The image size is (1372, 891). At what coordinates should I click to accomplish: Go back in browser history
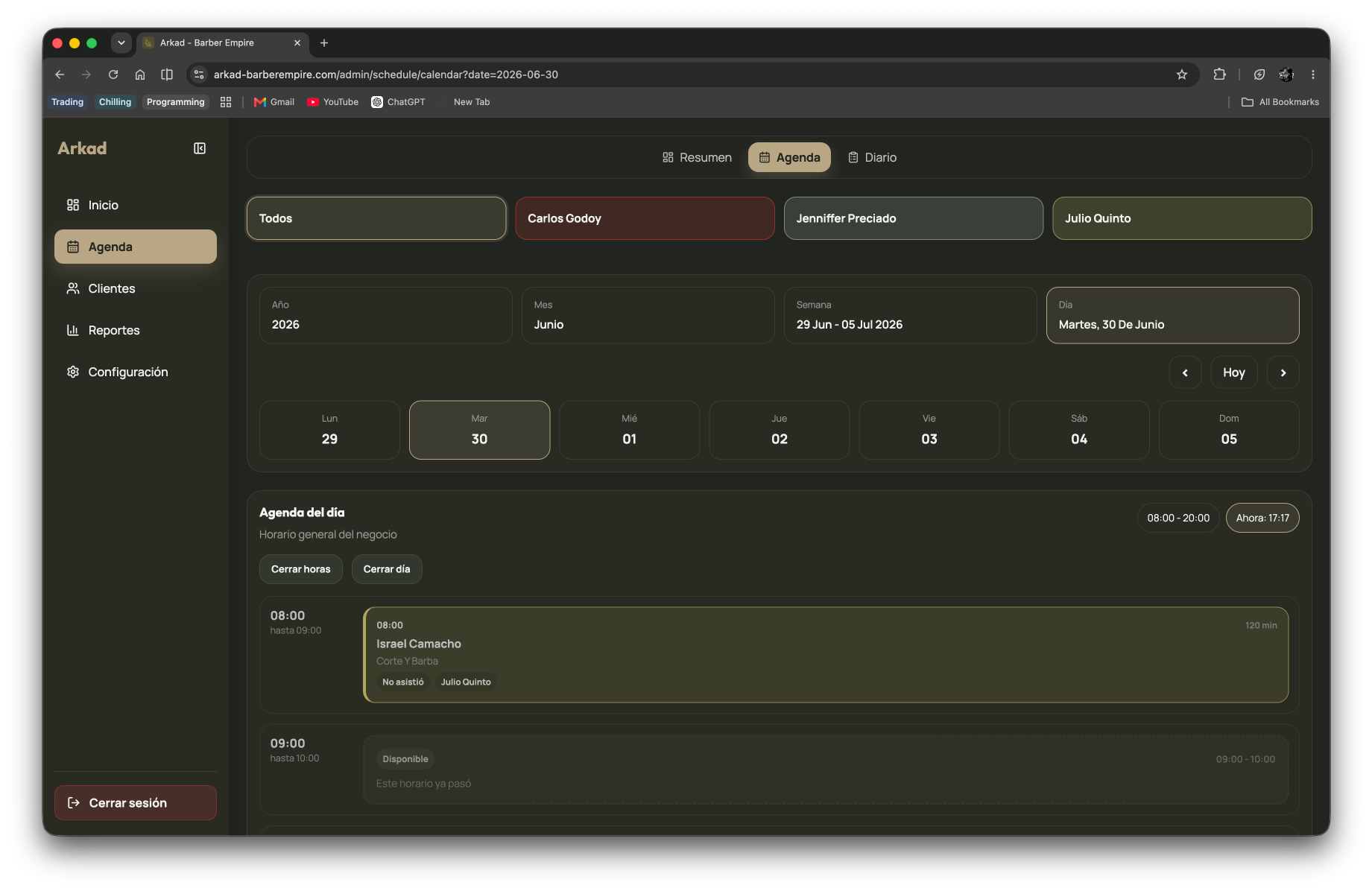[60, 74]
